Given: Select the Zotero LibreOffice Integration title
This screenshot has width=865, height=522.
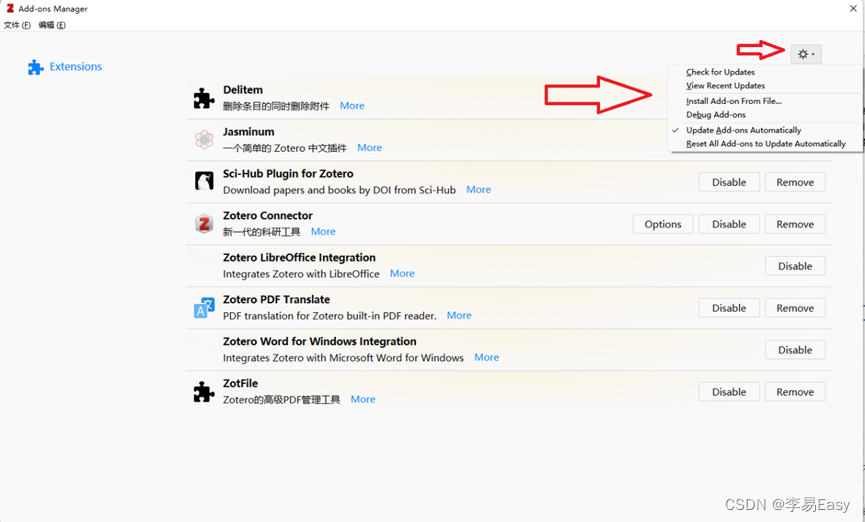Looking at the screenshot, I should 299,257.
